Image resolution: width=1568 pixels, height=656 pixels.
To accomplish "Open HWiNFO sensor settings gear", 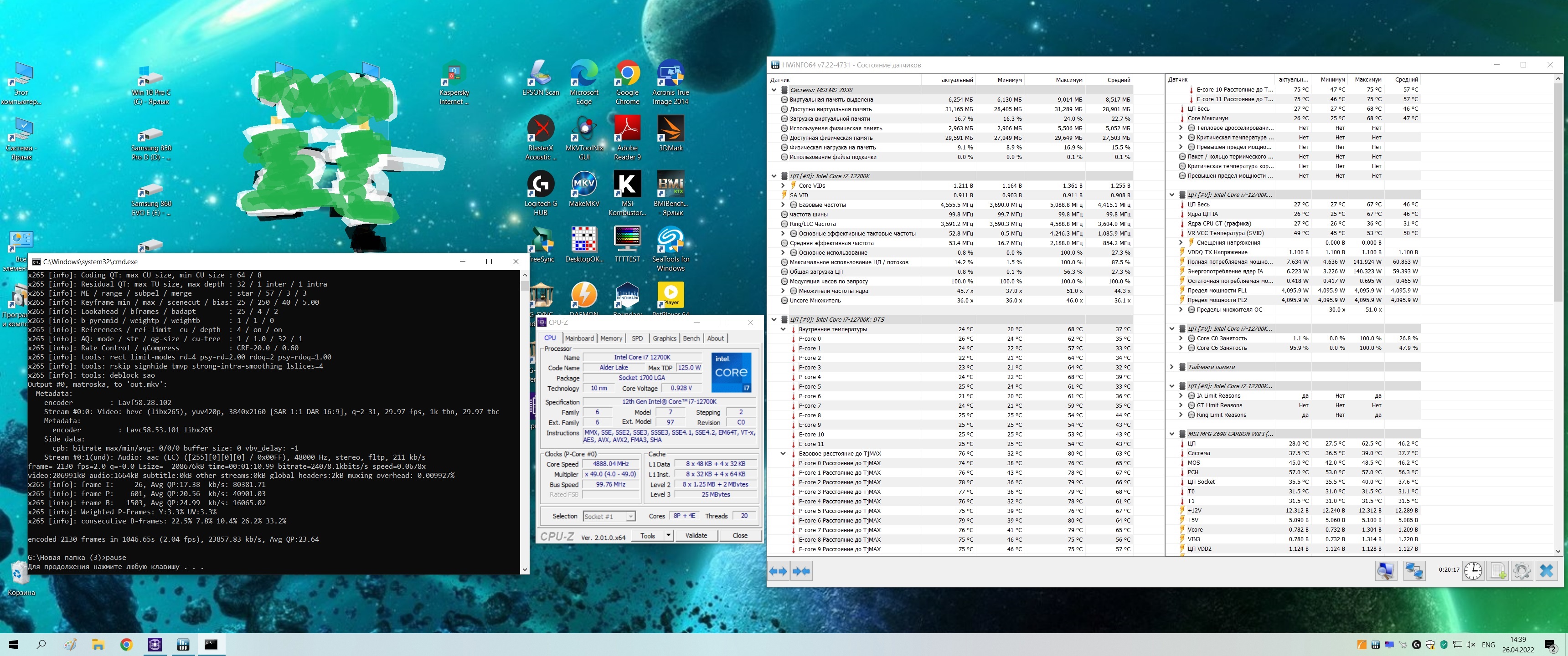I will point(1522,571).
